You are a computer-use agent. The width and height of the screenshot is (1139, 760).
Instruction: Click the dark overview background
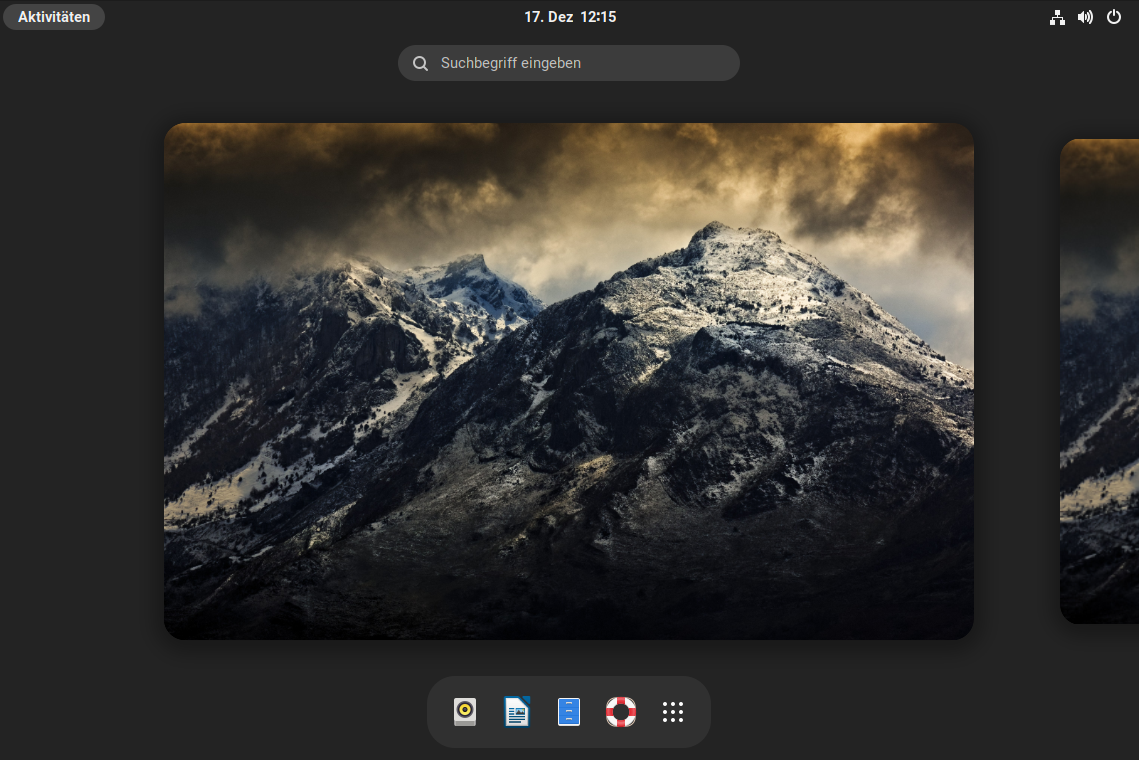pos(80,400)
